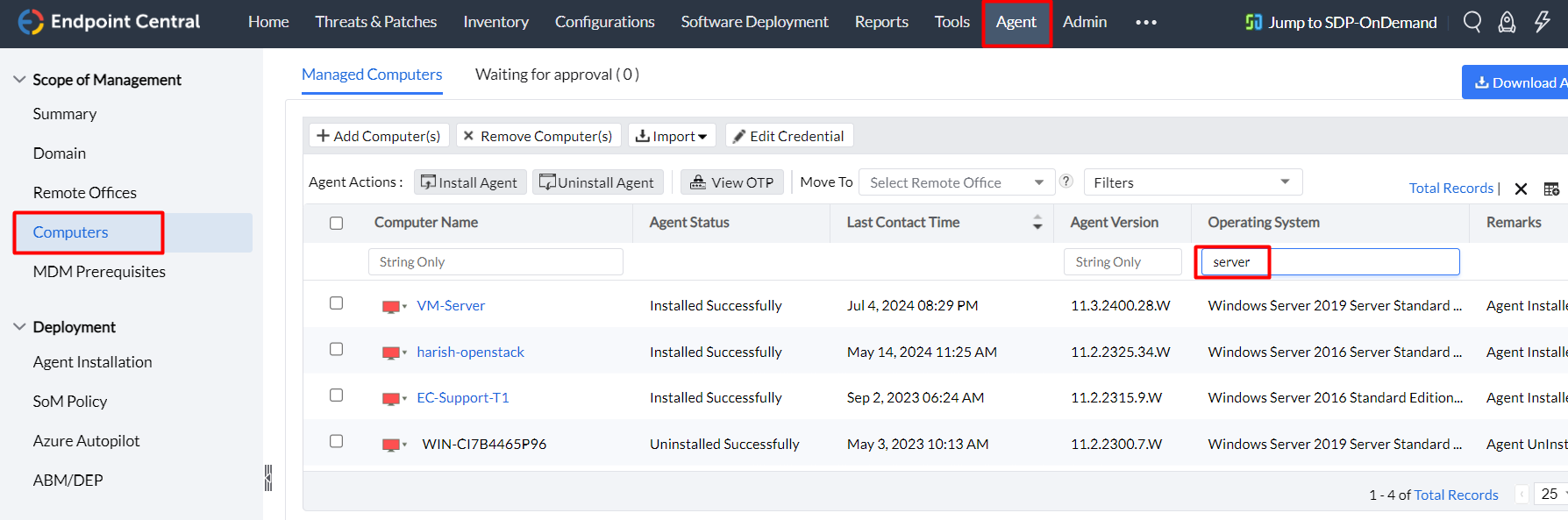The image size is (1568, 520).
Task: Open the Import dropdown button
Action: pyautogui.click(x=672, y=136)
